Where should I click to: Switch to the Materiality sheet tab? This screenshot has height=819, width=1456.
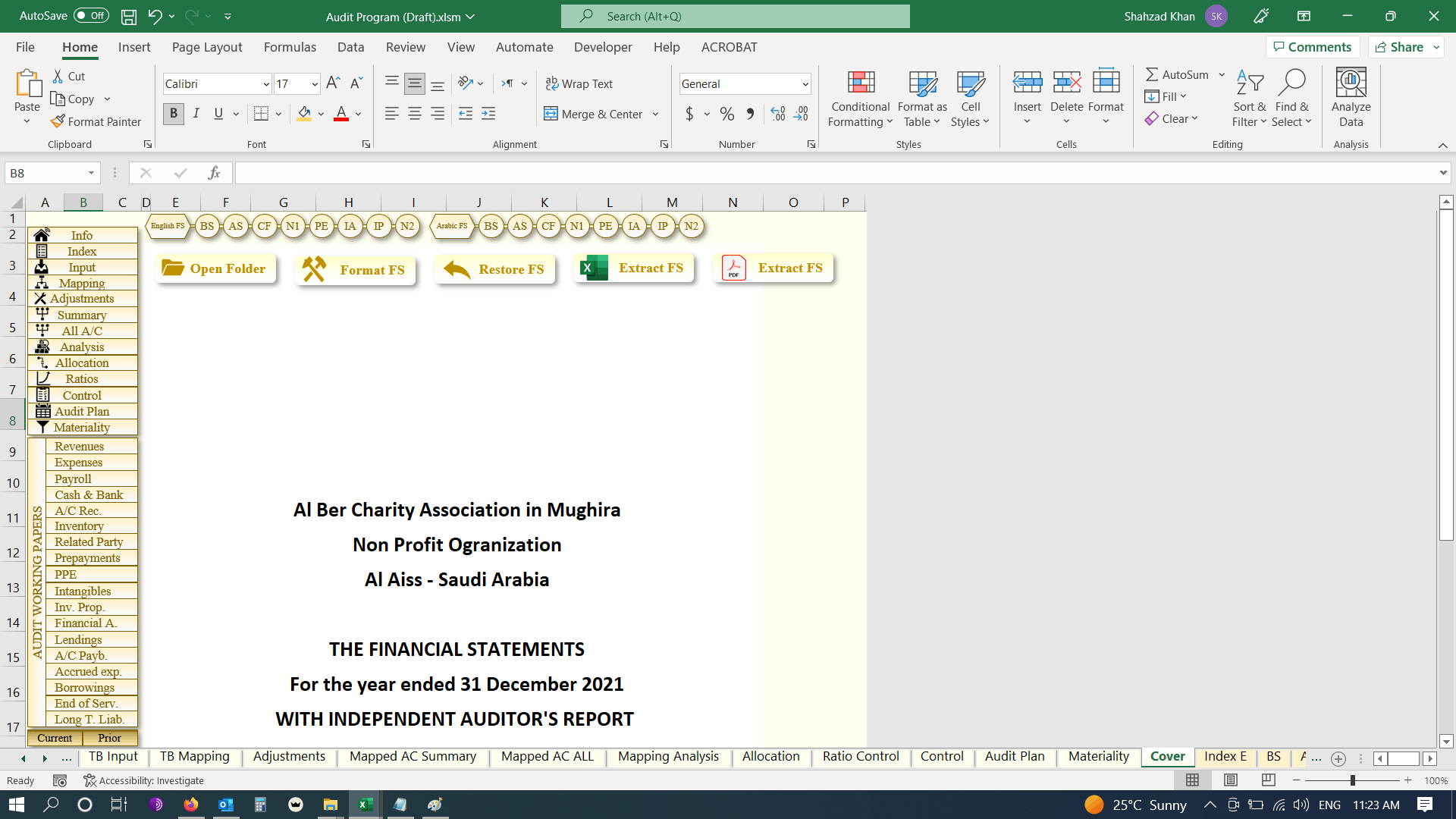click(1098, 757)
